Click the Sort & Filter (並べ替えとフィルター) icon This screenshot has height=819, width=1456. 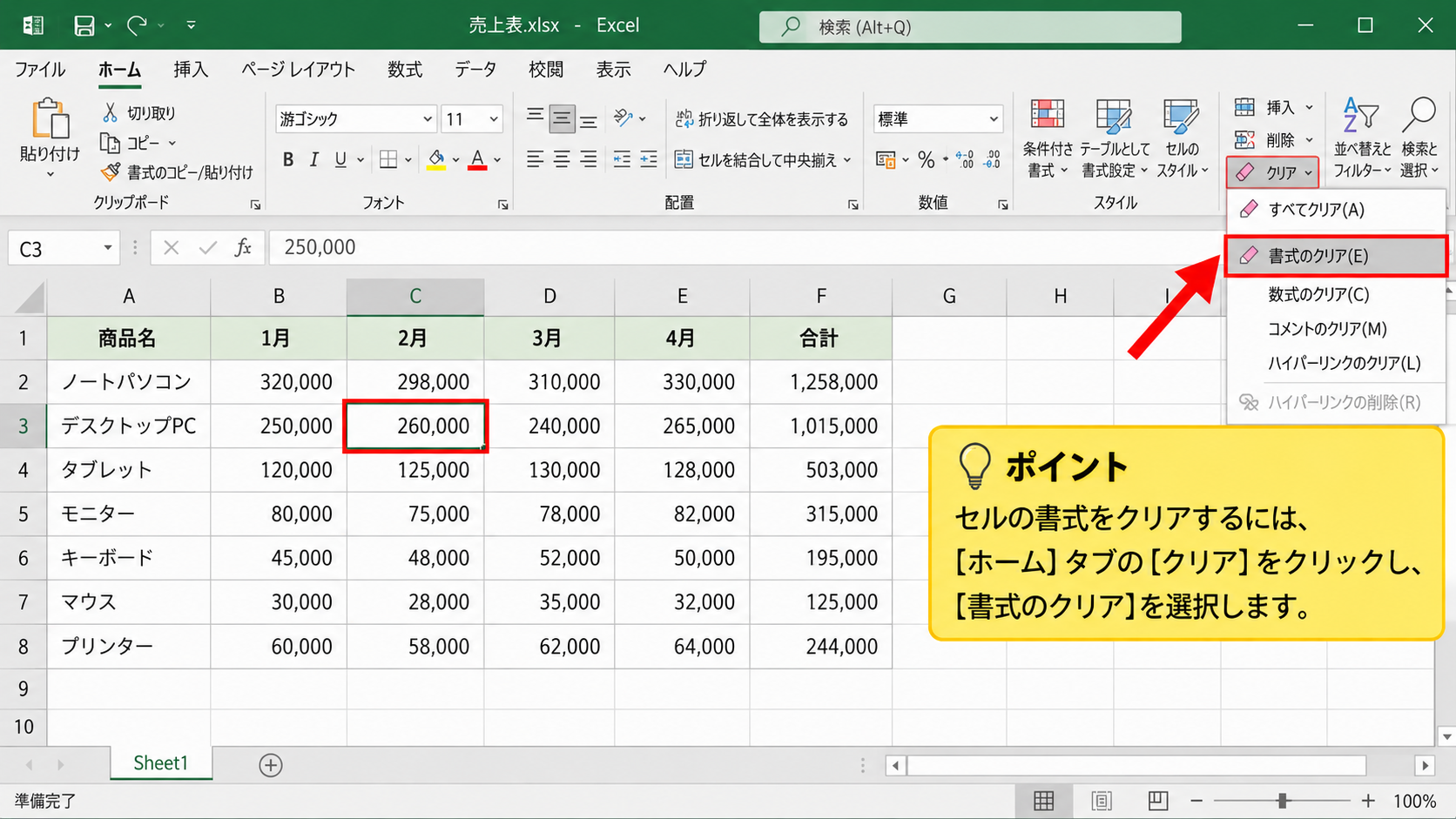pos(1360,115)
